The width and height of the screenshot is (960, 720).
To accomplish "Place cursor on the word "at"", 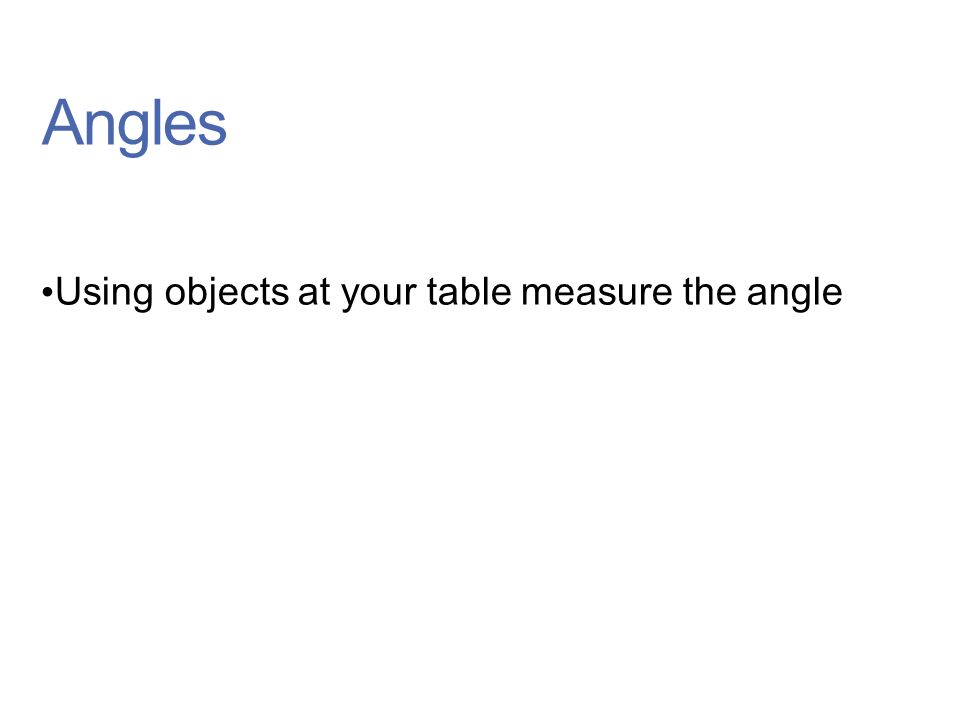I will (x=314, y=293).
